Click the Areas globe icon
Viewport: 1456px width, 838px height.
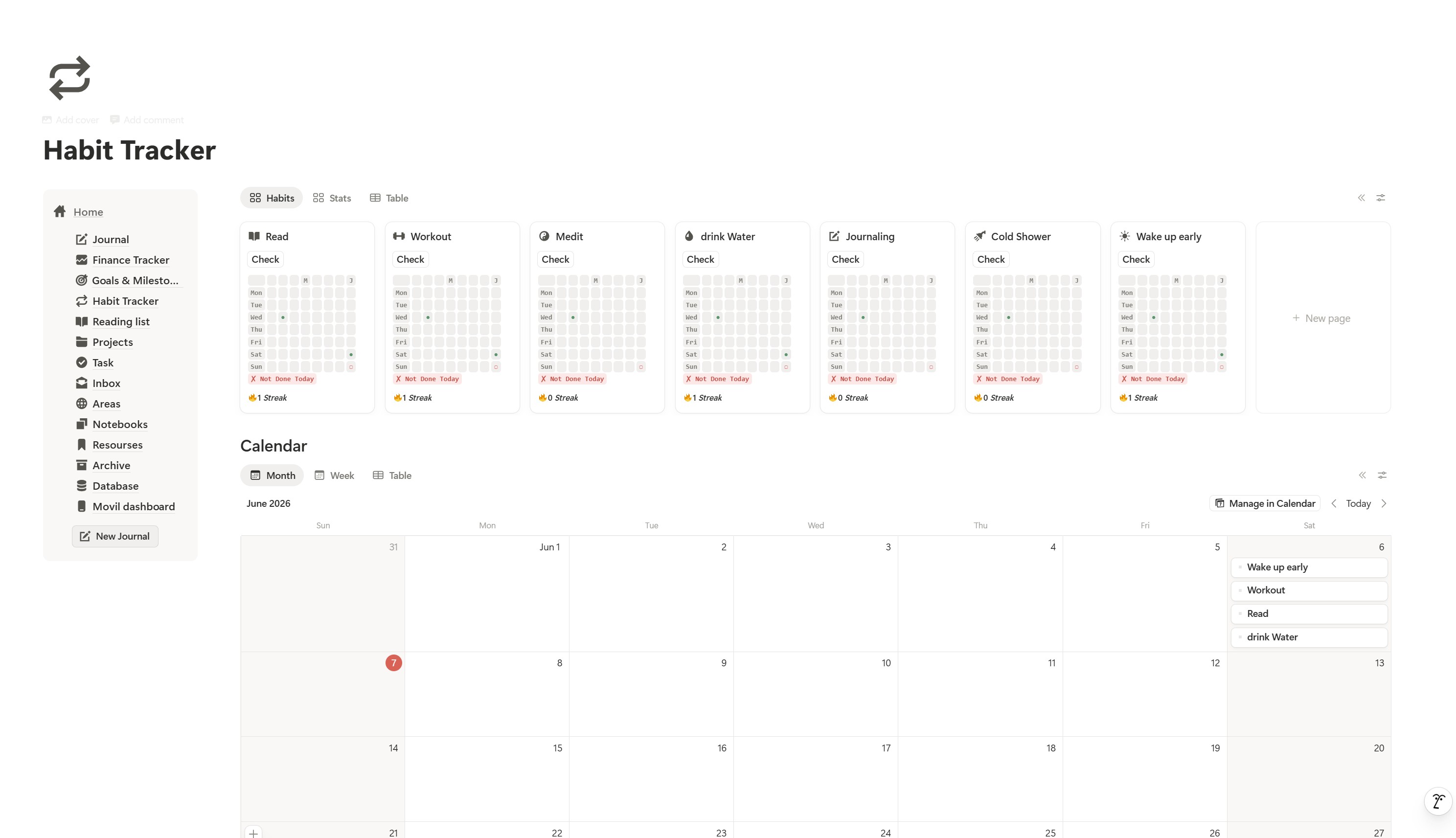(x=82, y=404)
